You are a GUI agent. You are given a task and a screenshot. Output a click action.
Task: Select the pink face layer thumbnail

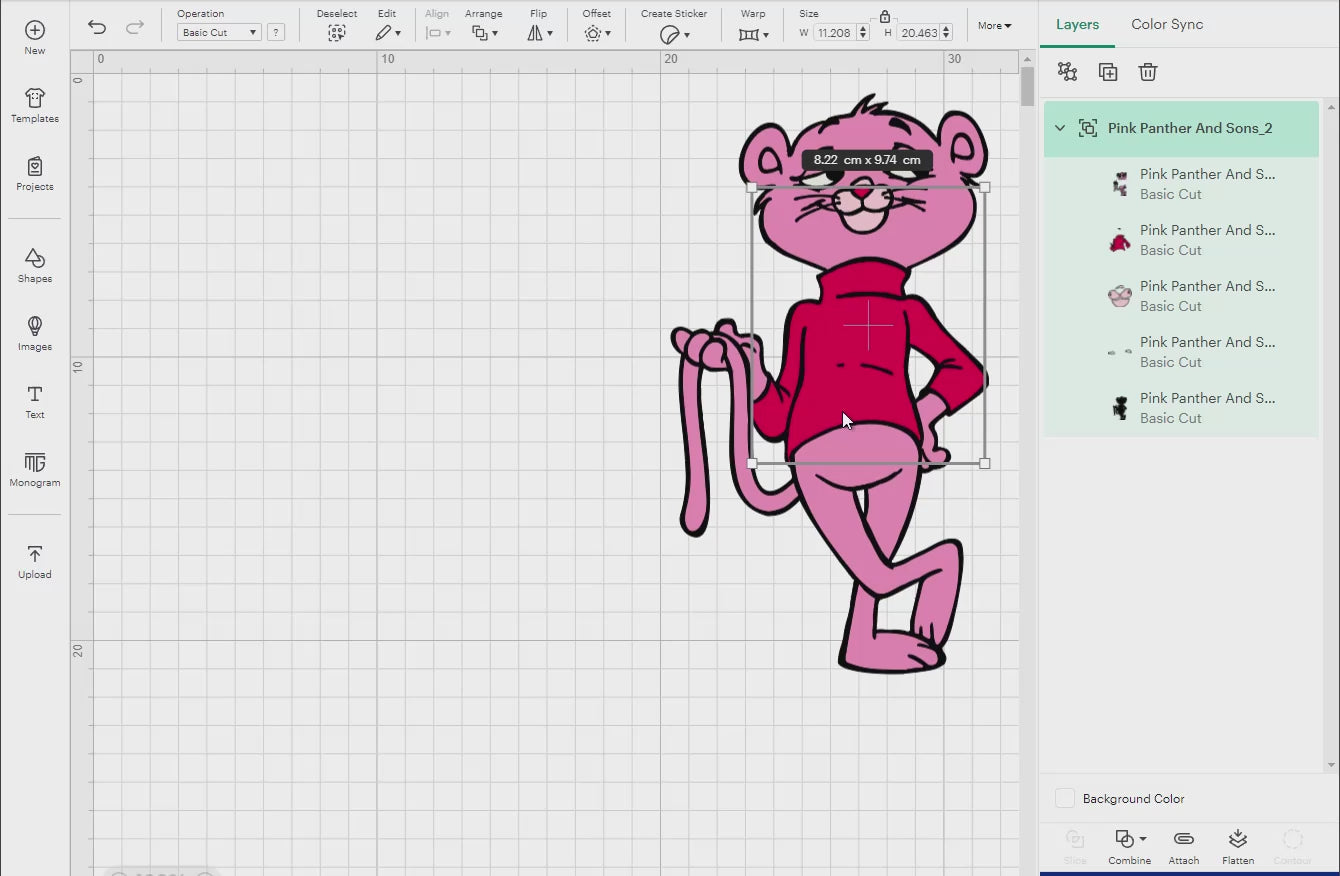[1120, 296]
